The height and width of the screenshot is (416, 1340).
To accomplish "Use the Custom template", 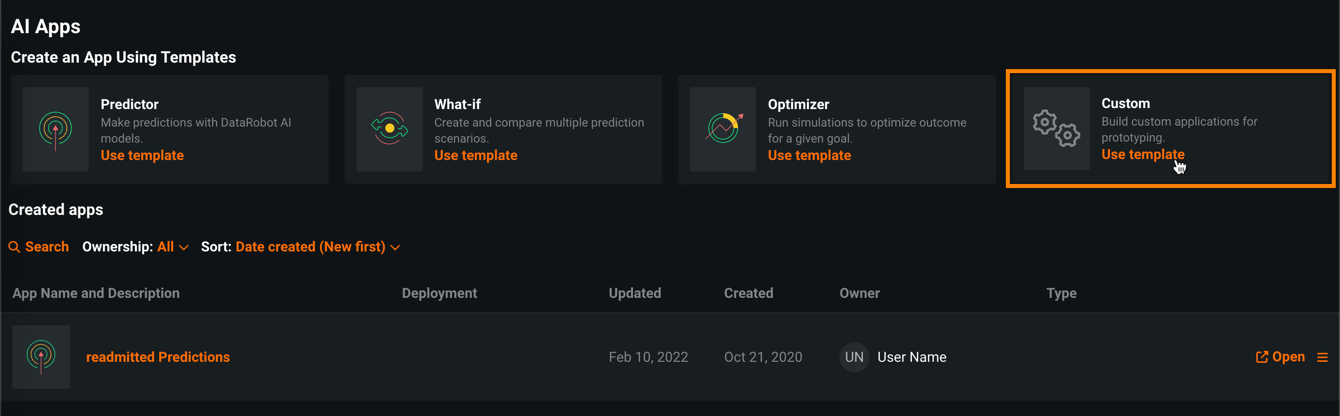I will click(x=1142, y=155).
